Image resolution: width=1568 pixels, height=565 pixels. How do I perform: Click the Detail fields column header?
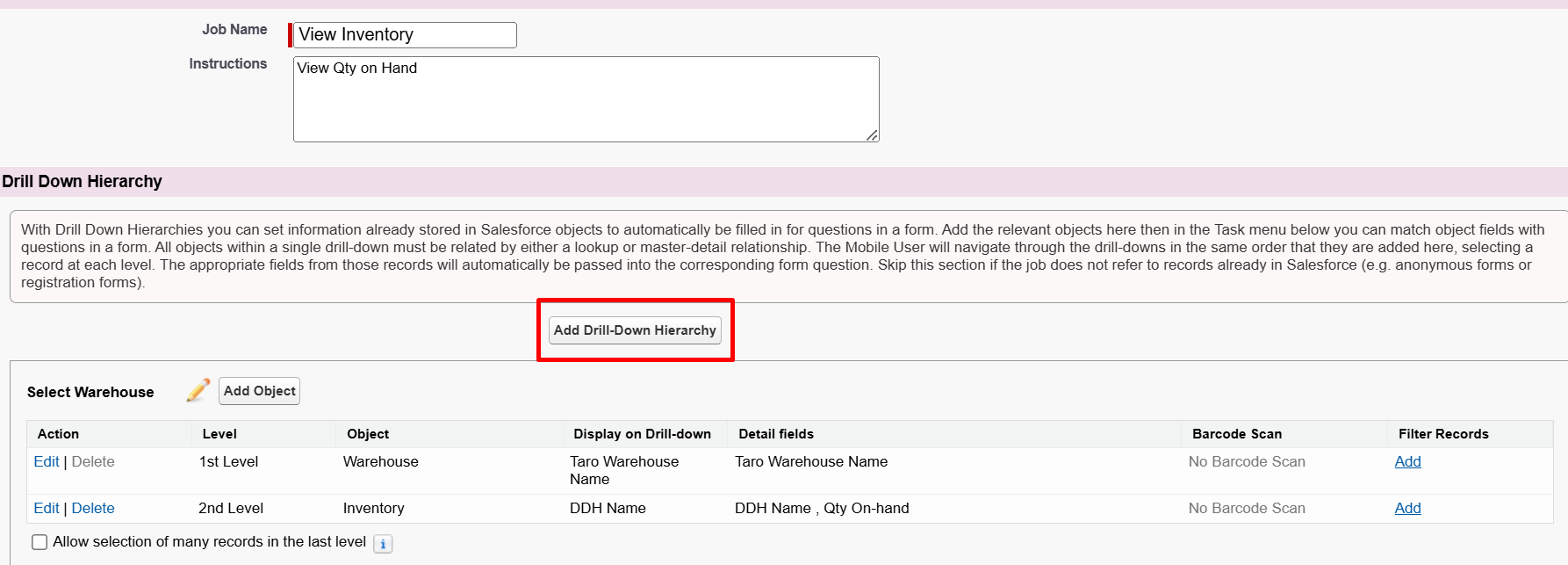click(x=776, y=434)
